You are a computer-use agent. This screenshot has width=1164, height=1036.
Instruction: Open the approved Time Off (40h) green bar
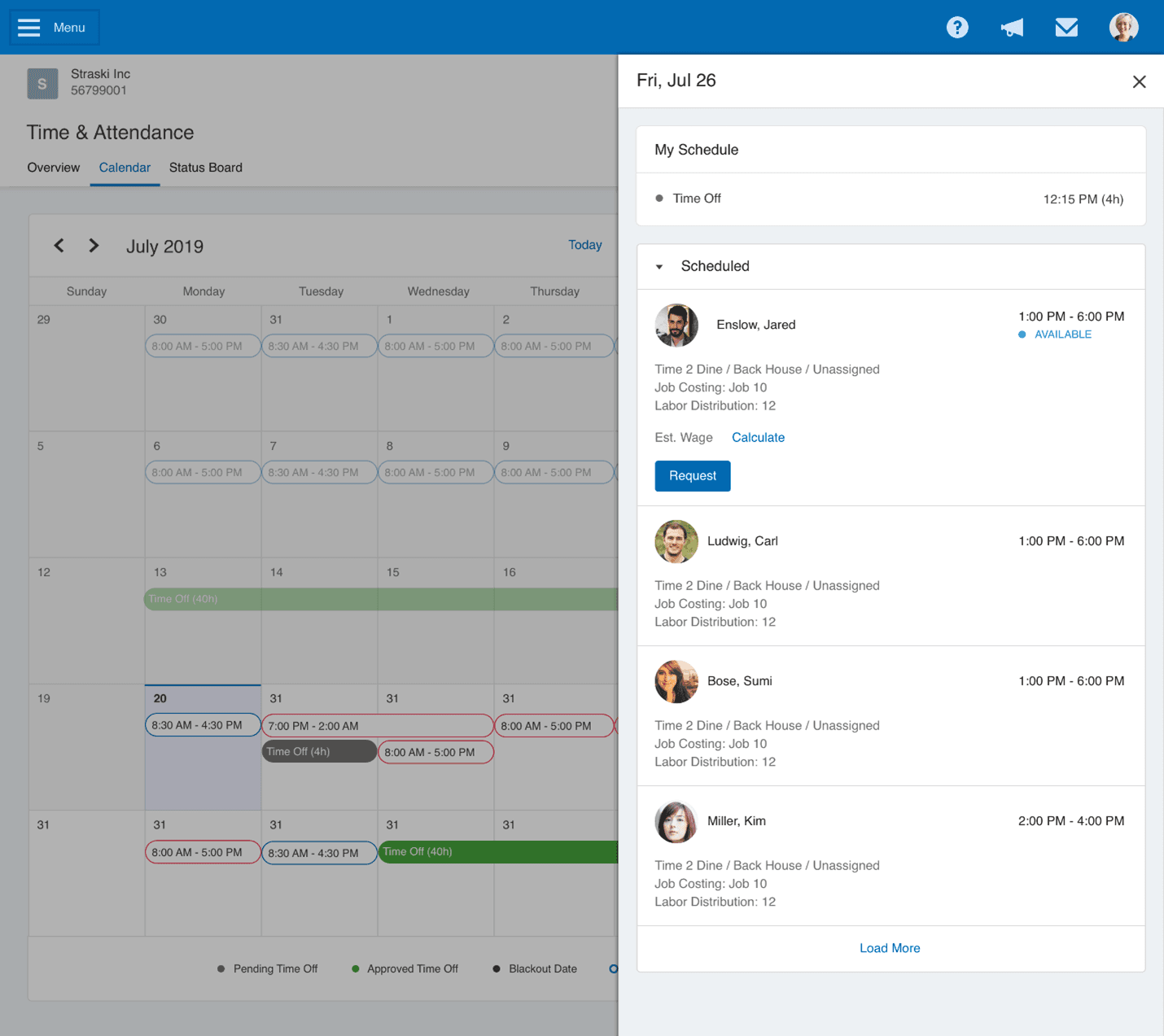click(x=498, y=852)
